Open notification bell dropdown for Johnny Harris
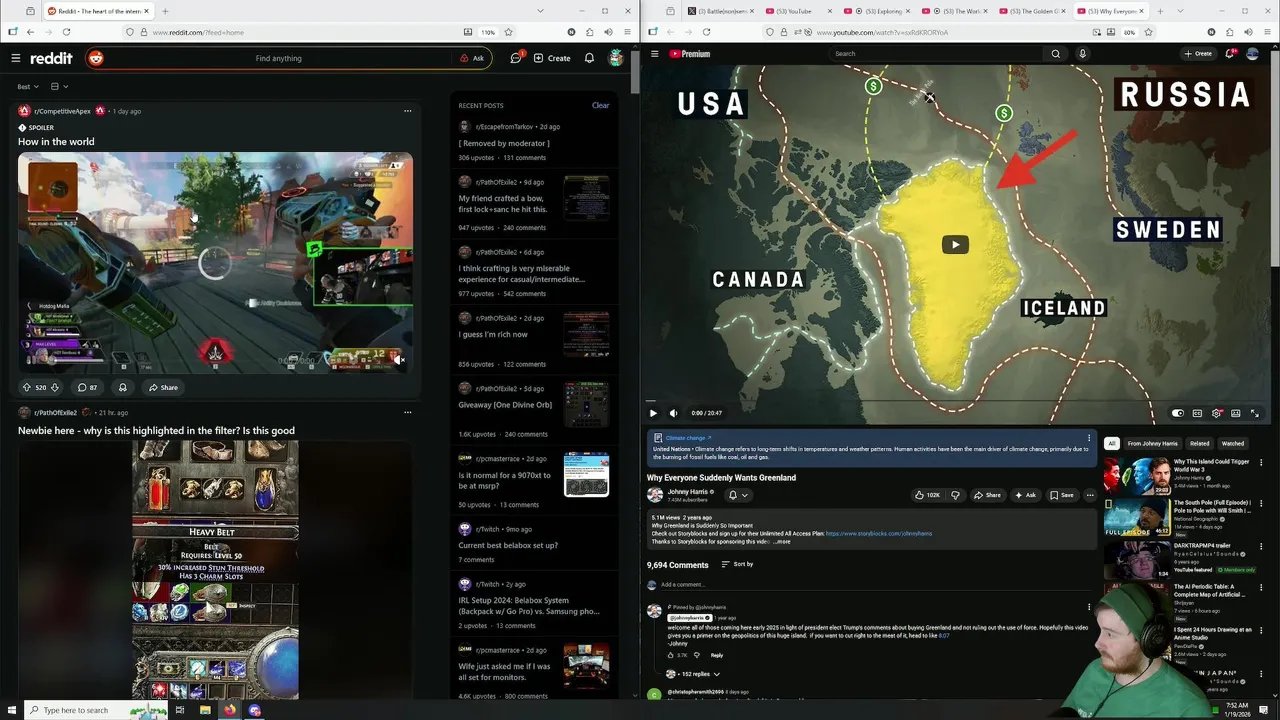 (x=738, y=495)
